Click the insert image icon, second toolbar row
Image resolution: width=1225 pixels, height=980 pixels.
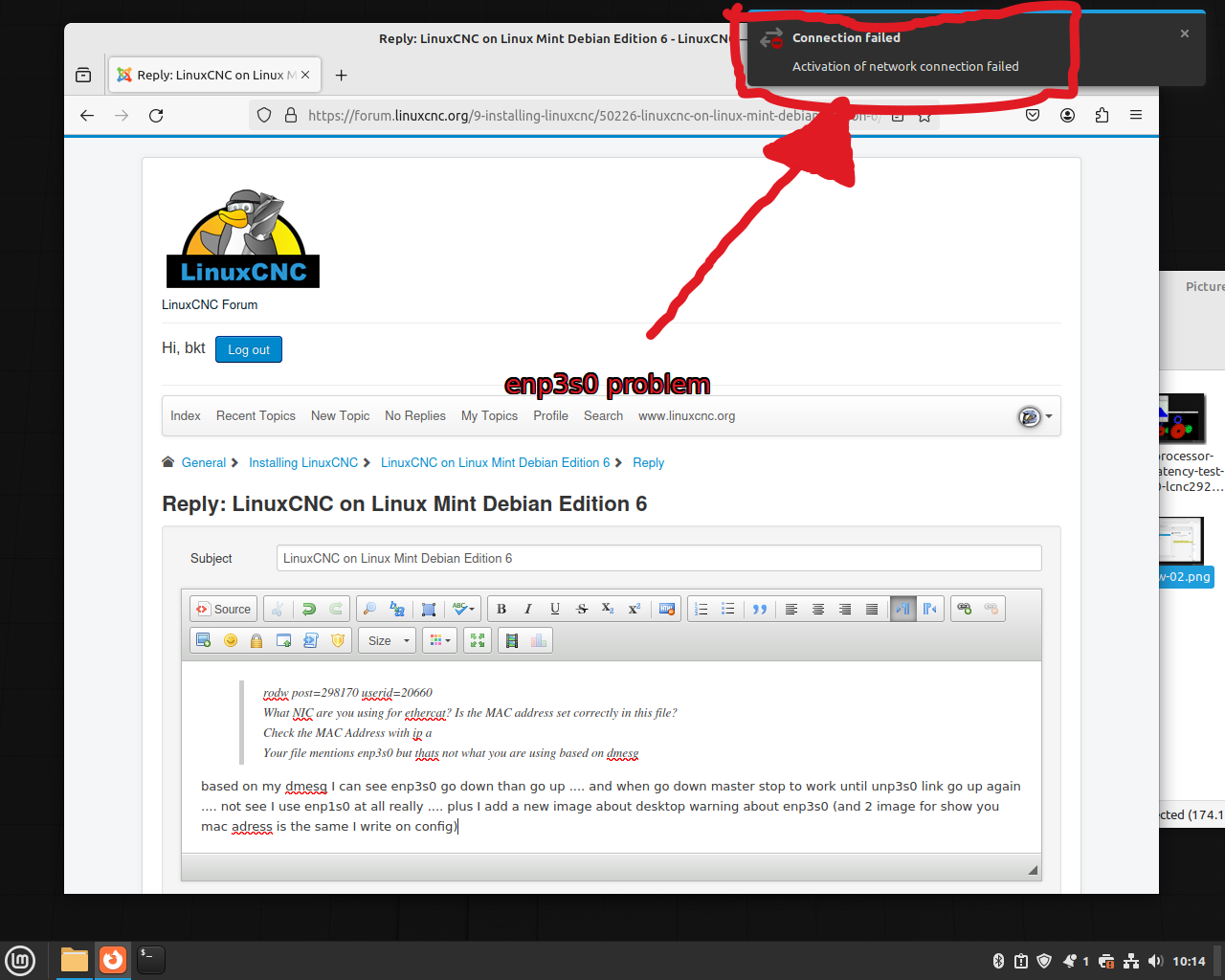coord(203,640)
